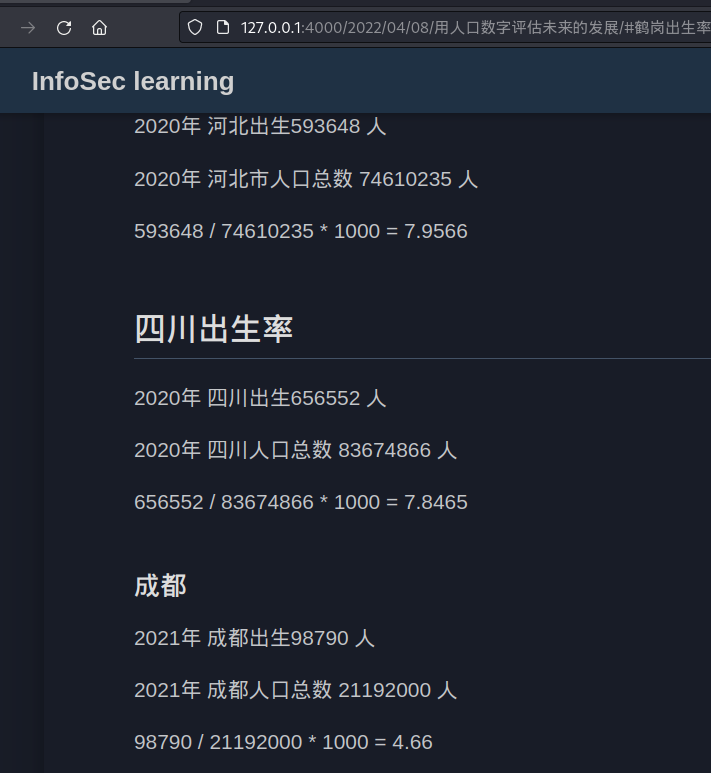Viewport: 711px width, 773px height.
Task: Open the tracking protection shield icon
Action: click(x=196, y=27)
